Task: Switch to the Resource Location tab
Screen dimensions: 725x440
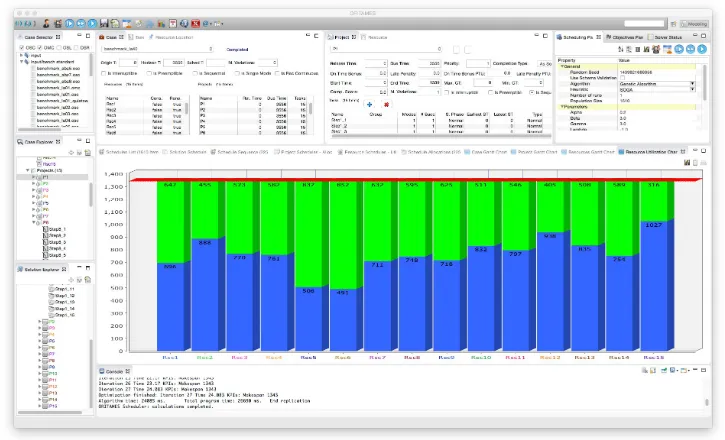Action: 171,37
